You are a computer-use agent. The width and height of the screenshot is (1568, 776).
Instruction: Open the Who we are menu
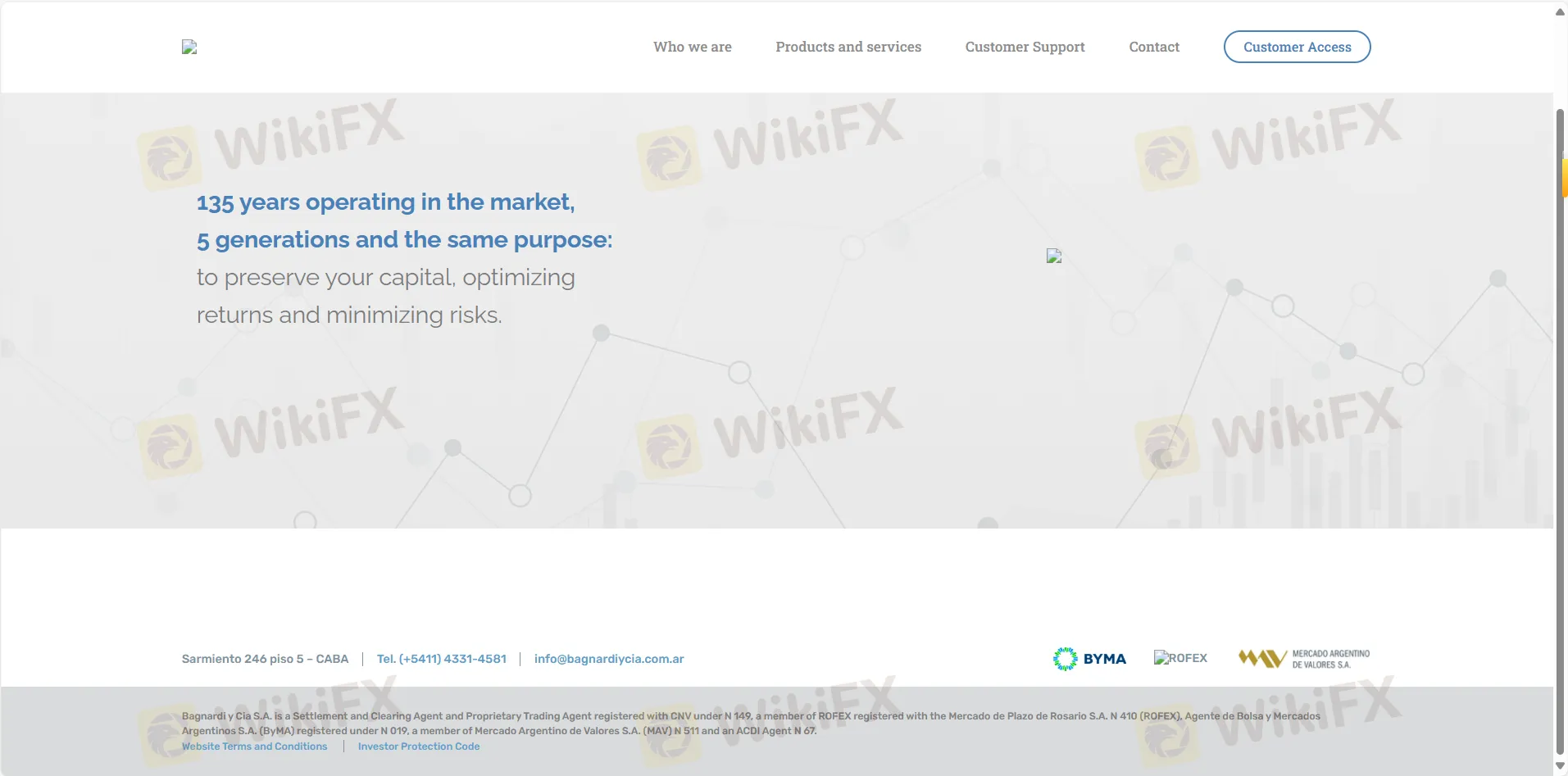[692, 47]
